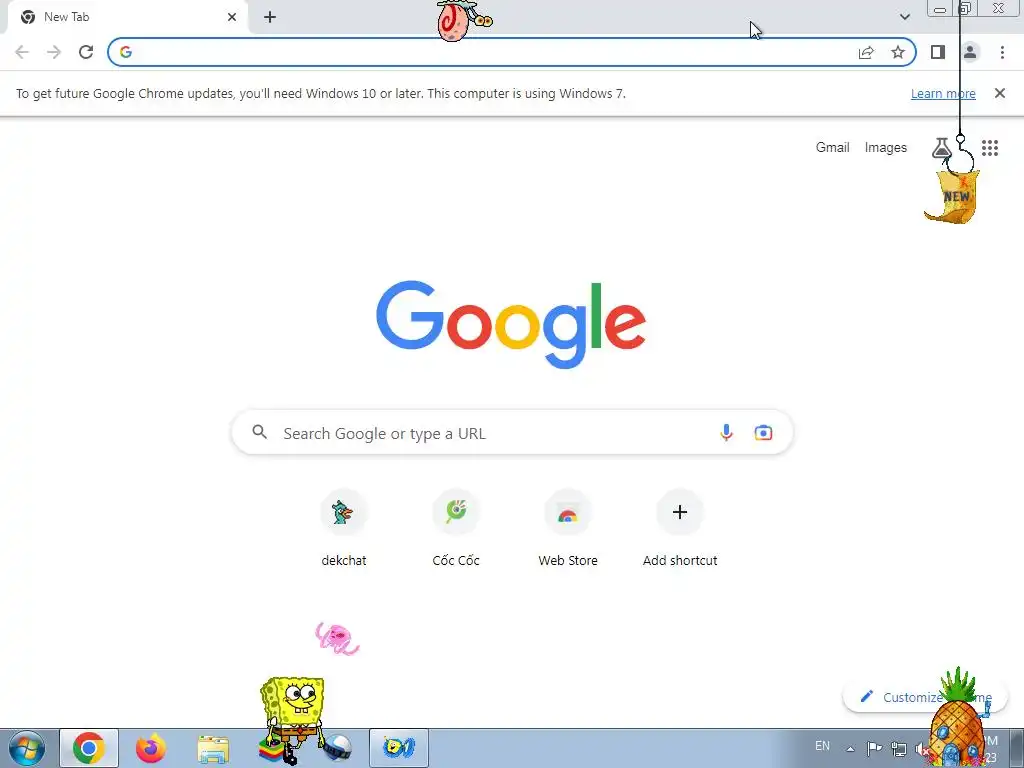Close the New Tab tab

pyautogui.click(x=232, y=17)
